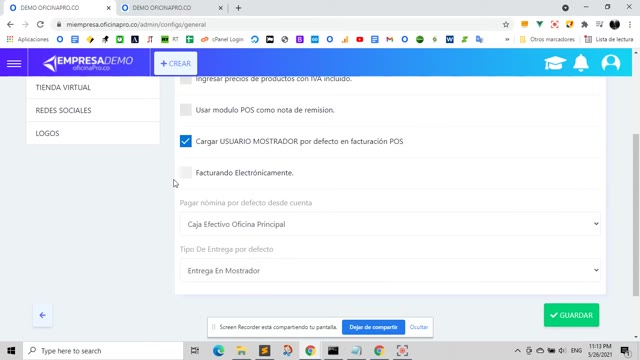Click the Windows search box
The height and width of the screenshot is (360, 640).
click(103, 351)
